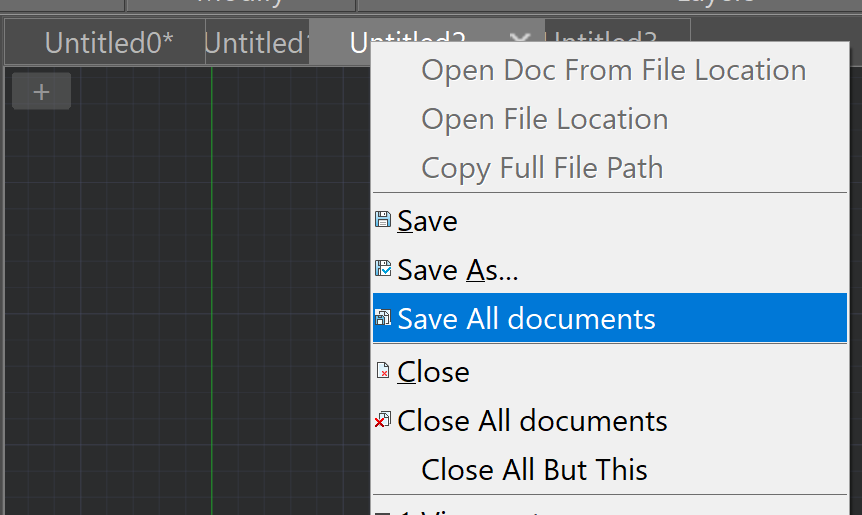
Task: Switch to the Untitled0* tab
Action: coord(109,42)
